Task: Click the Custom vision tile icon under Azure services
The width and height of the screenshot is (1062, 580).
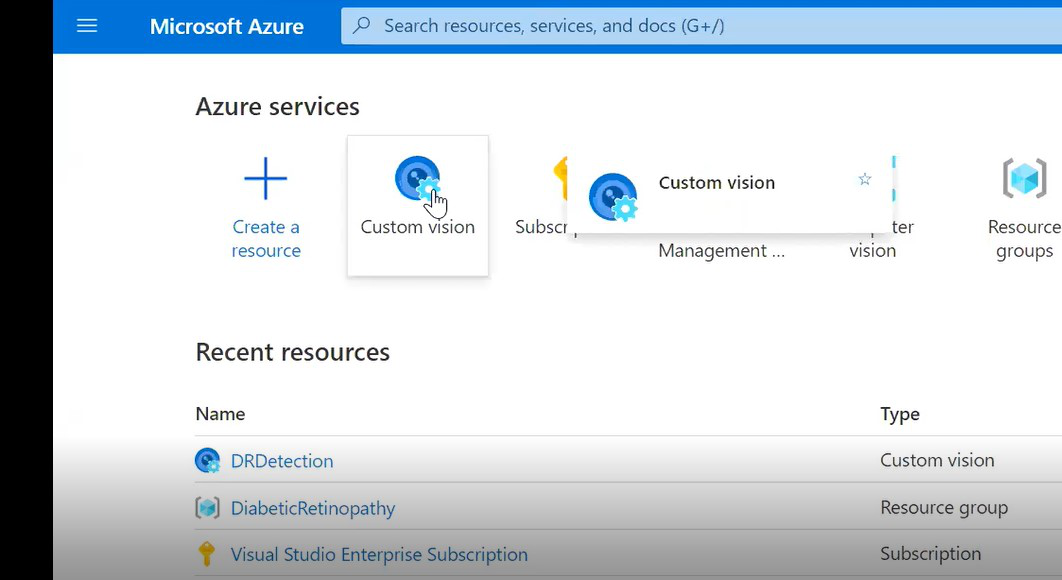Action: (417, 179)
